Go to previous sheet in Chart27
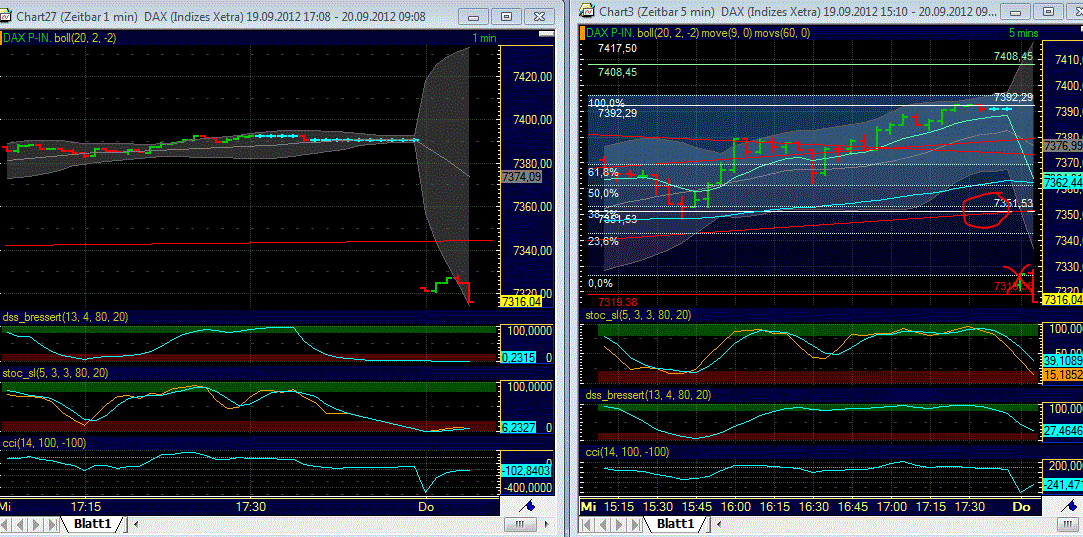1083x537 pixels. (18, 523)
